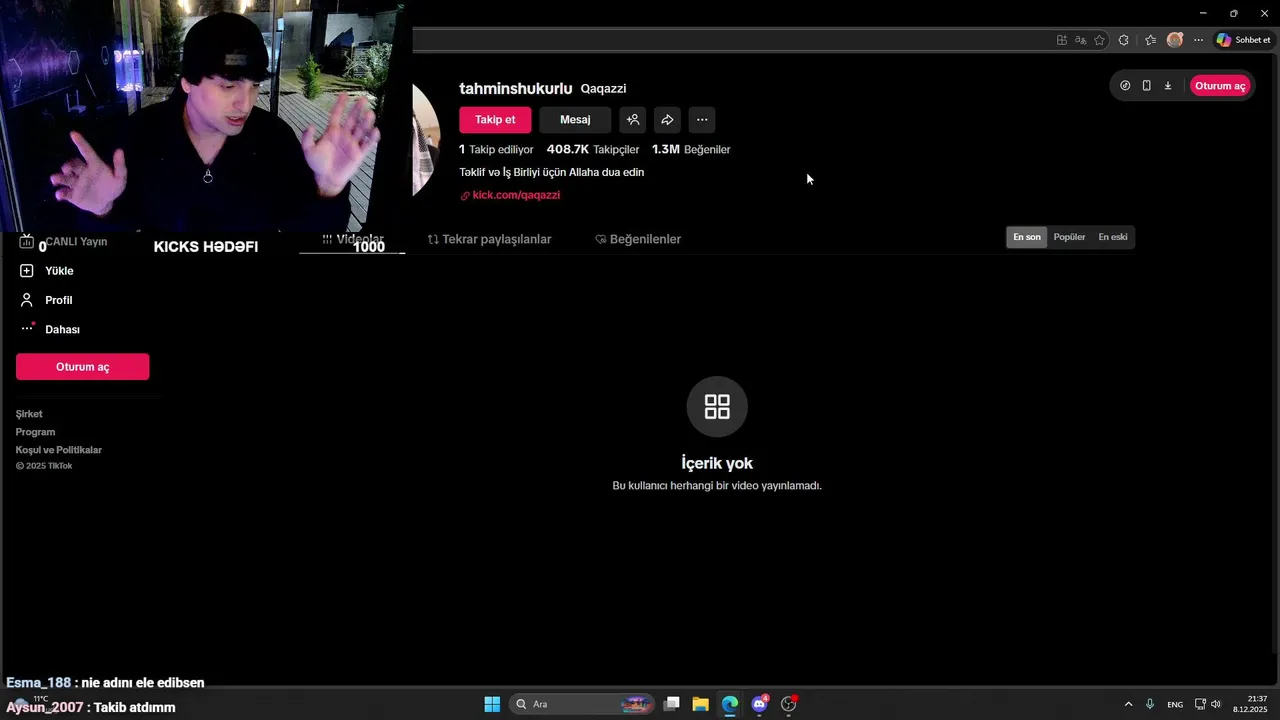Sort videos by En son

[1027, 237]
